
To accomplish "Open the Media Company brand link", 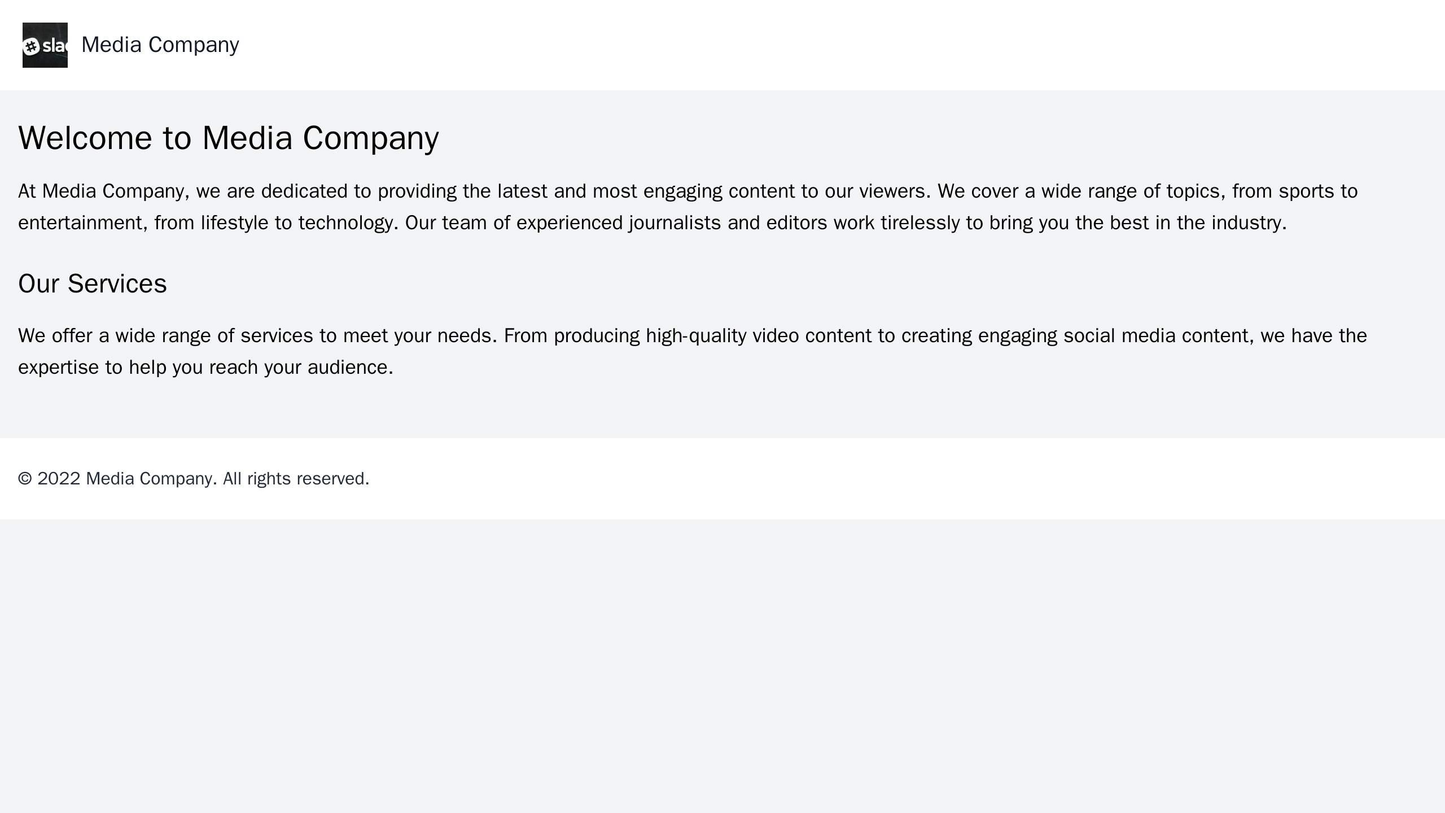I will pos(160,45).
